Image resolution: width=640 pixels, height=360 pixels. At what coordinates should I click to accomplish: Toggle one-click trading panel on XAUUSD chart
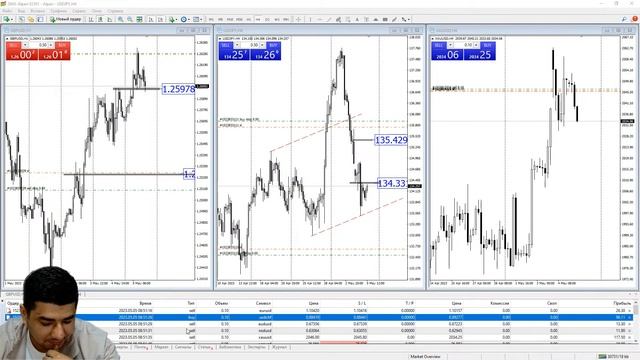pos(433,38)
